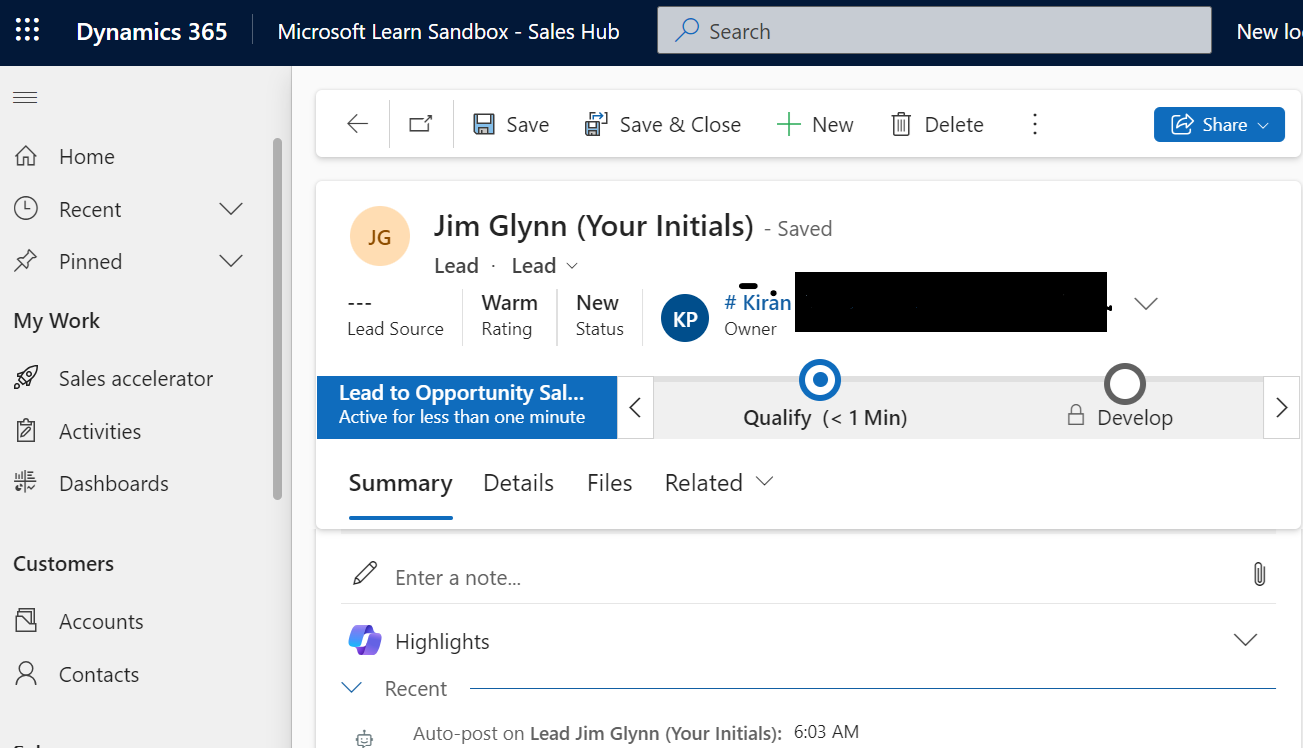Click the auto-post robot icon

[364, 739]
